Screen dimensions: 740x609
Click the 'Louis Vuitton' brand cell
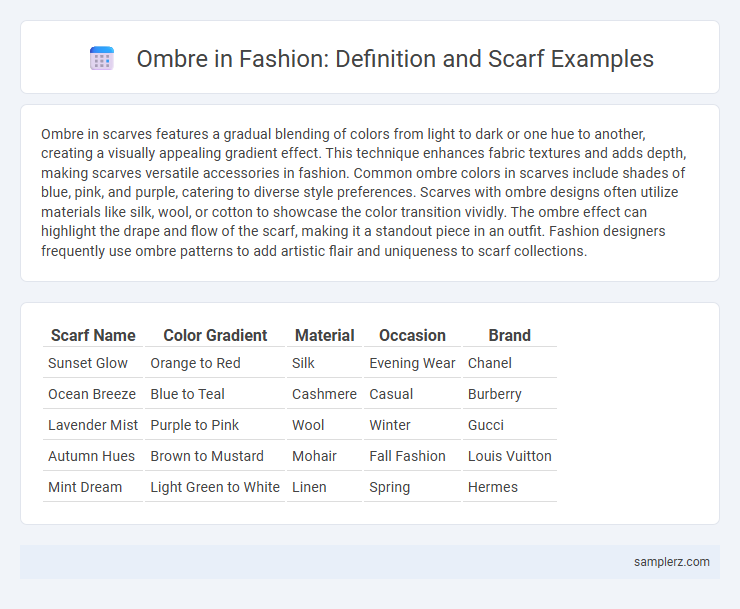coord(510,456)
